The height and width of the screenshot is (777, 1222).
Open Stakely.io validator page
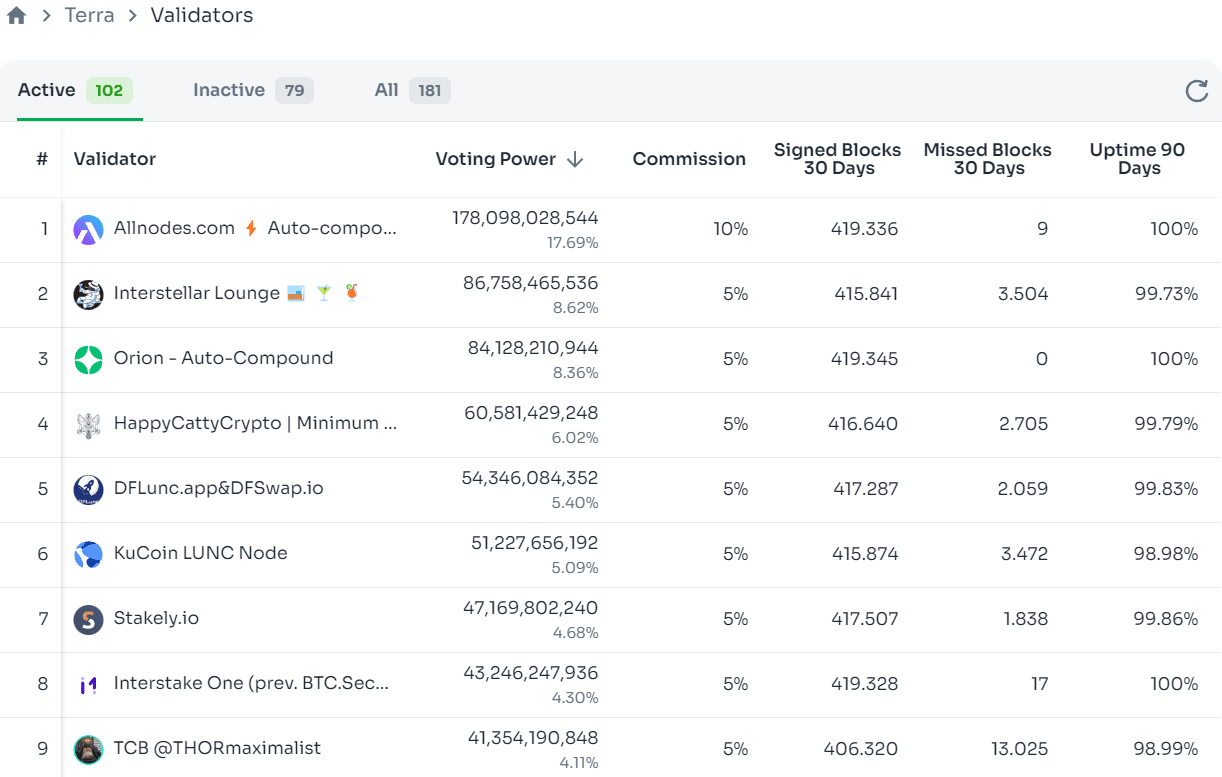pyautogui.click(x=156, y=618)
